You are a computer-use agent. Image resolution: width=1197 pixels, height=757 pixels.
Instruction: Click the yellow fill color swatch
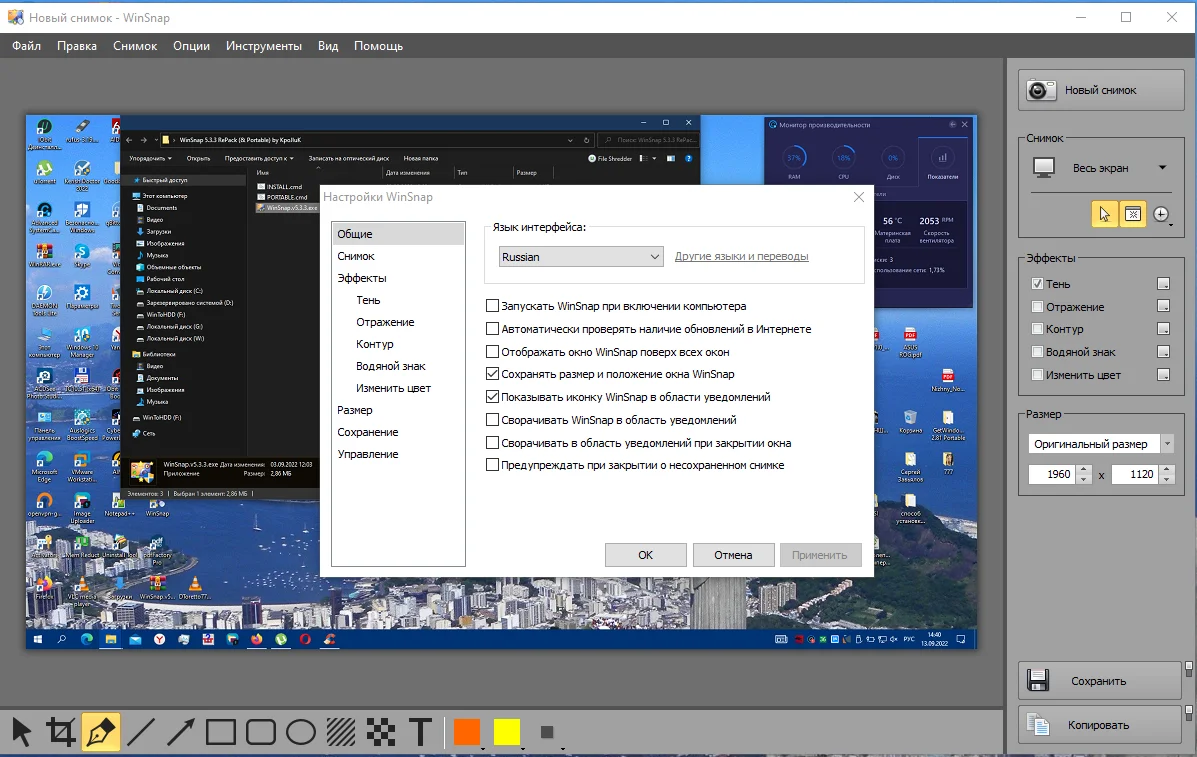pyautogui.click(x=507, y=732)
